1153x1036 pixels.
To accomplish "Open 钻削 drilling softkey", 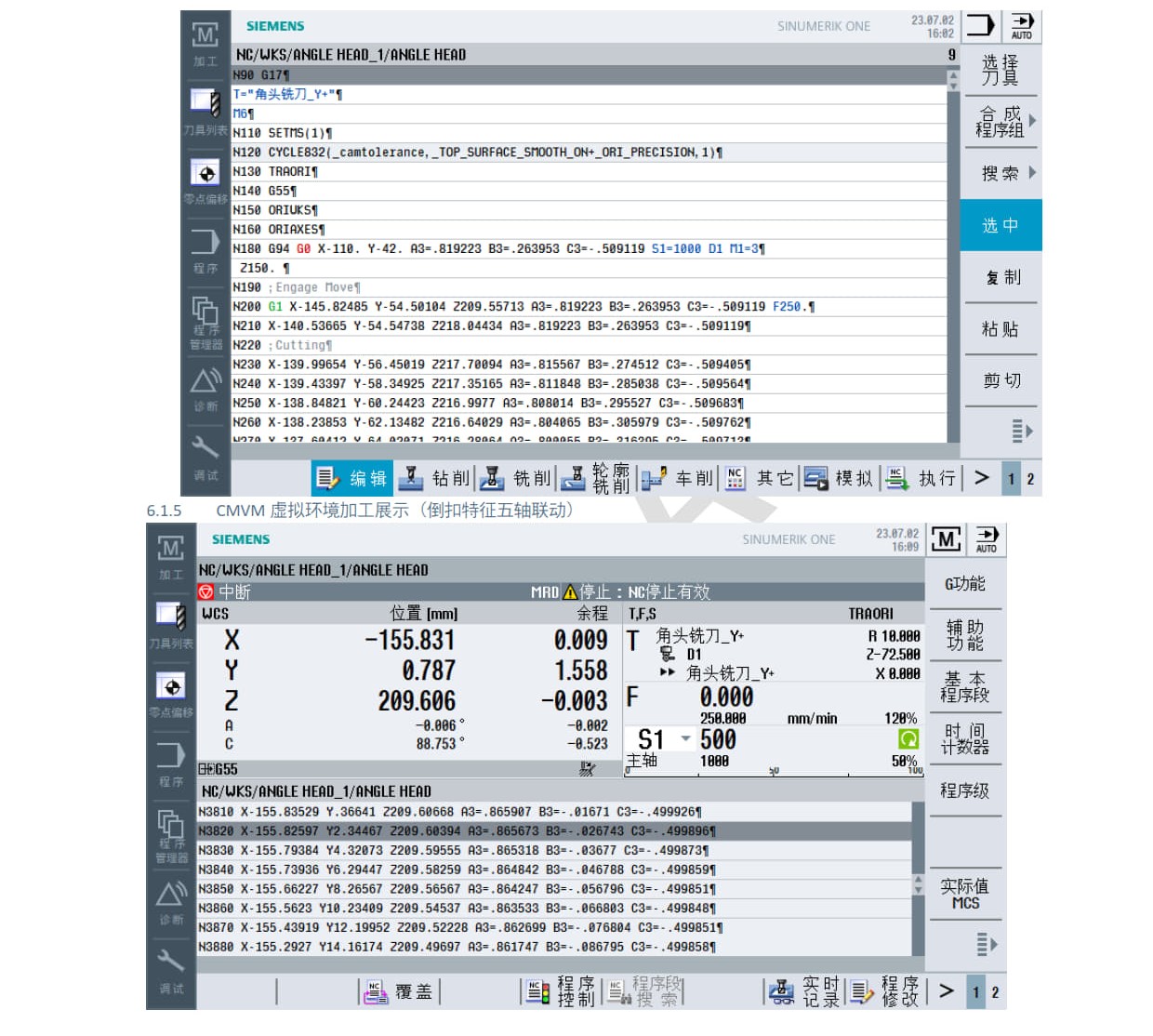I will [434, 478].
